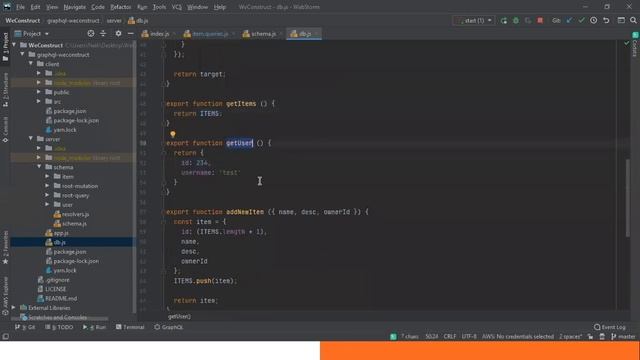Click the green Debug bug icon
The image size is (640, 360).
516,20
